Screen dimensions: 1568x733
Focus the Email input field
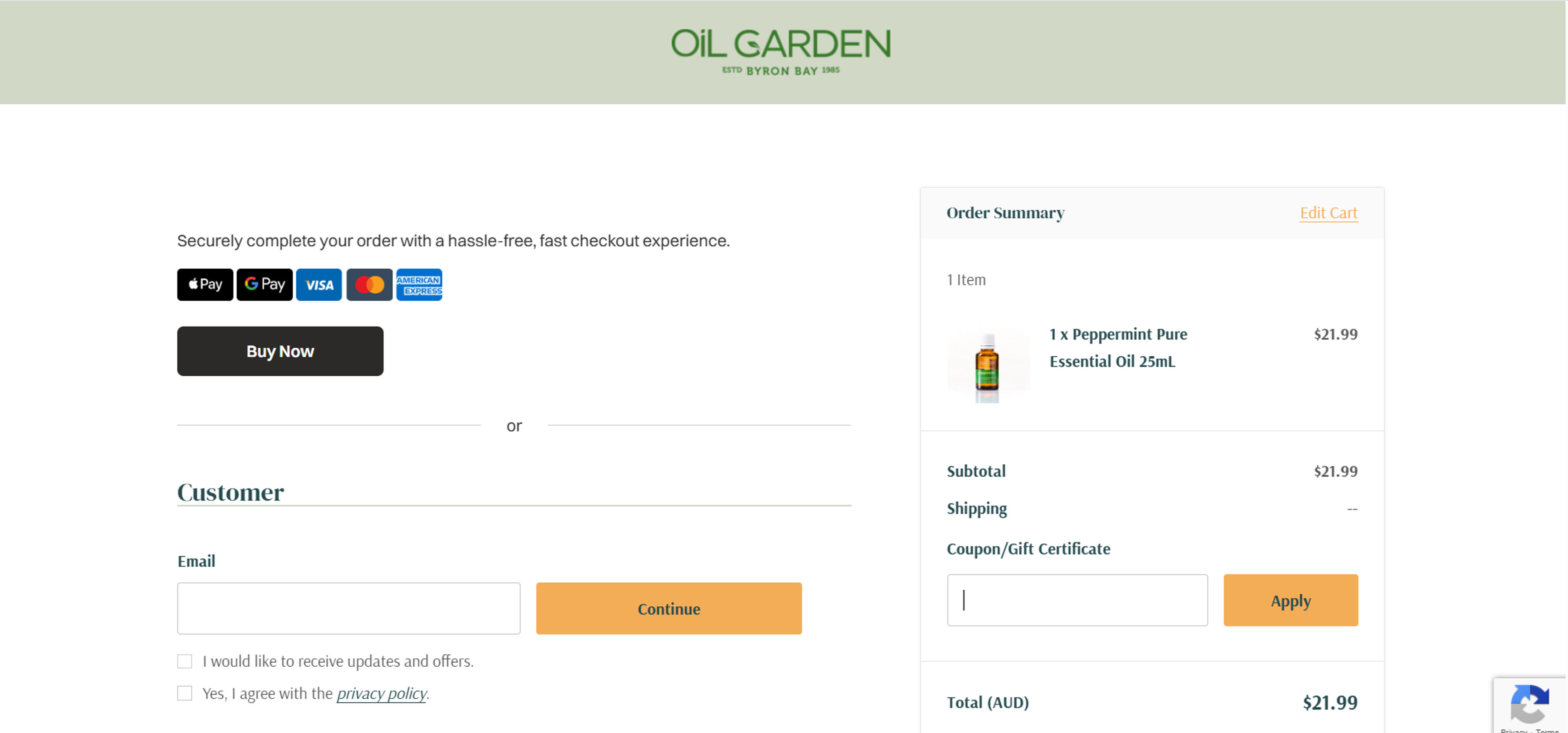(349, 609)
